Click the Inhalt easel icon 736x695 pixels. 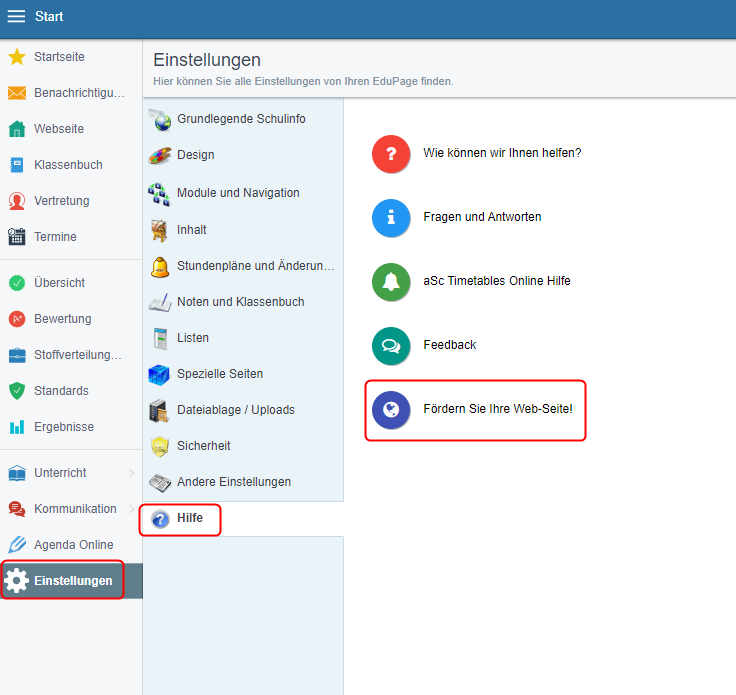160,230
